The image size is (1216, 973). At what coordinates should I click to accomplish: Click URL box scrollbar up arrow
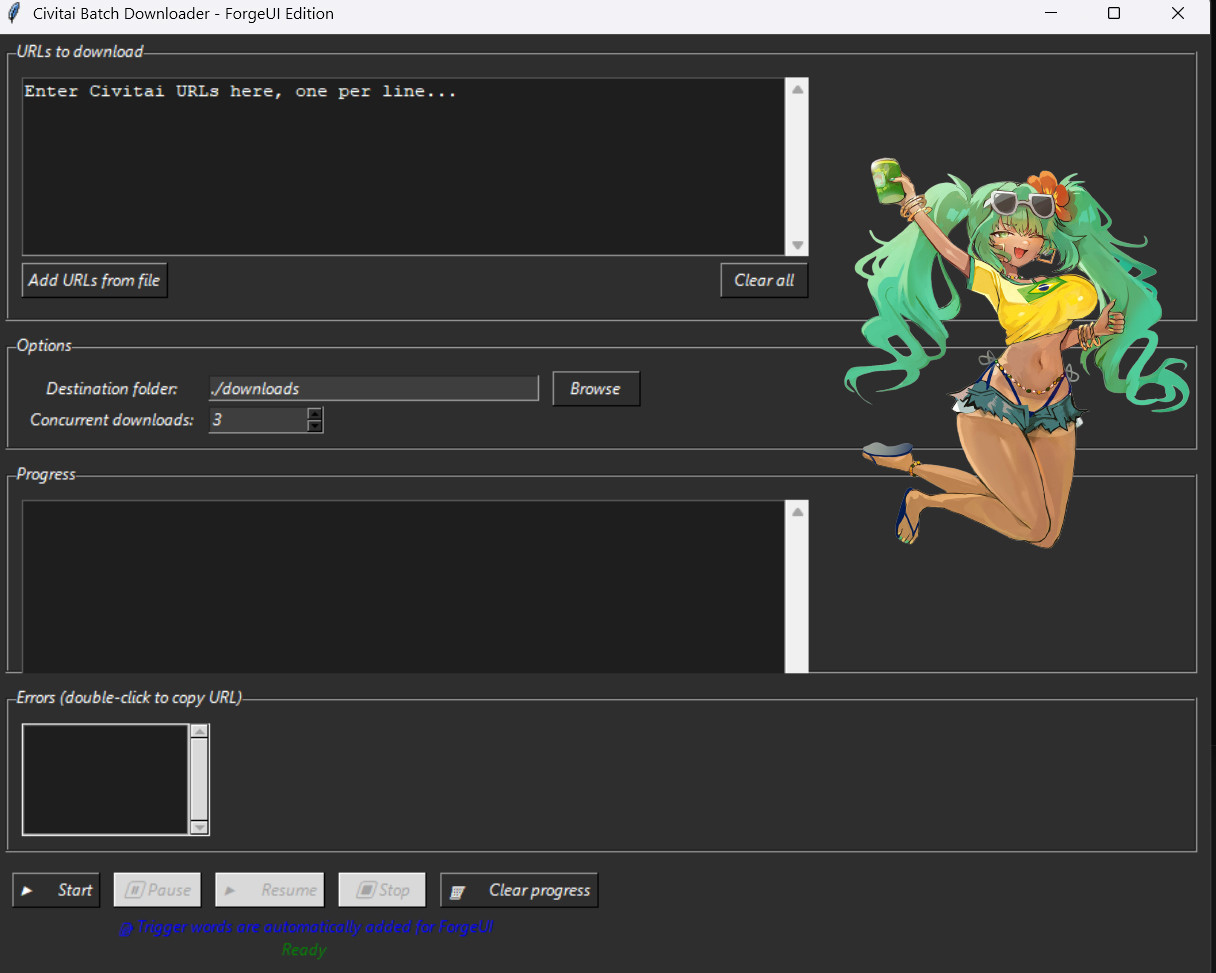[x=797, y=89]
